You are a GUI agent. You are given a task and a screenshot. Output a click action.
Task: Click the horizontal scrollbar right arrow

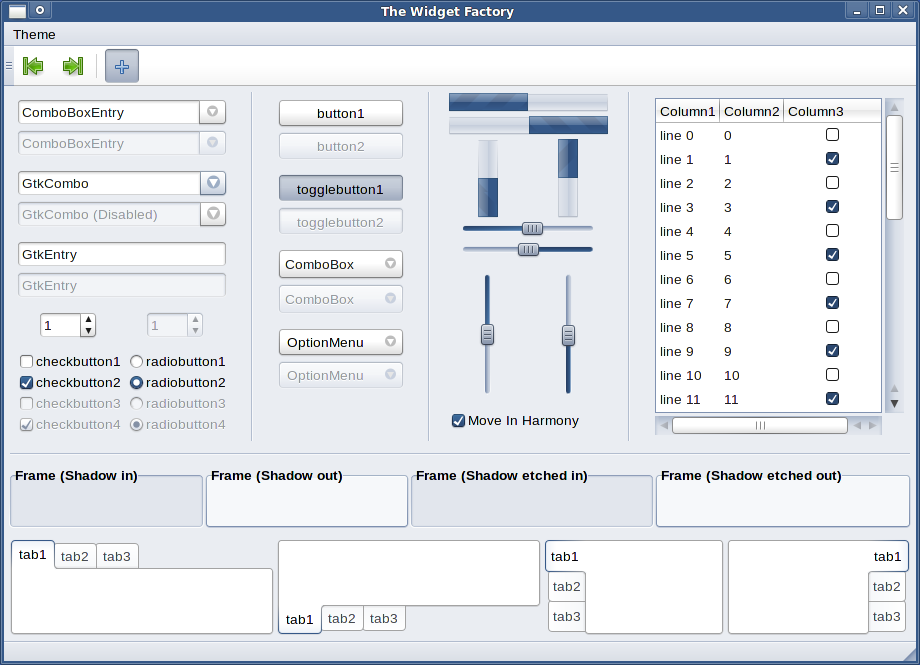tap(873, 425)
